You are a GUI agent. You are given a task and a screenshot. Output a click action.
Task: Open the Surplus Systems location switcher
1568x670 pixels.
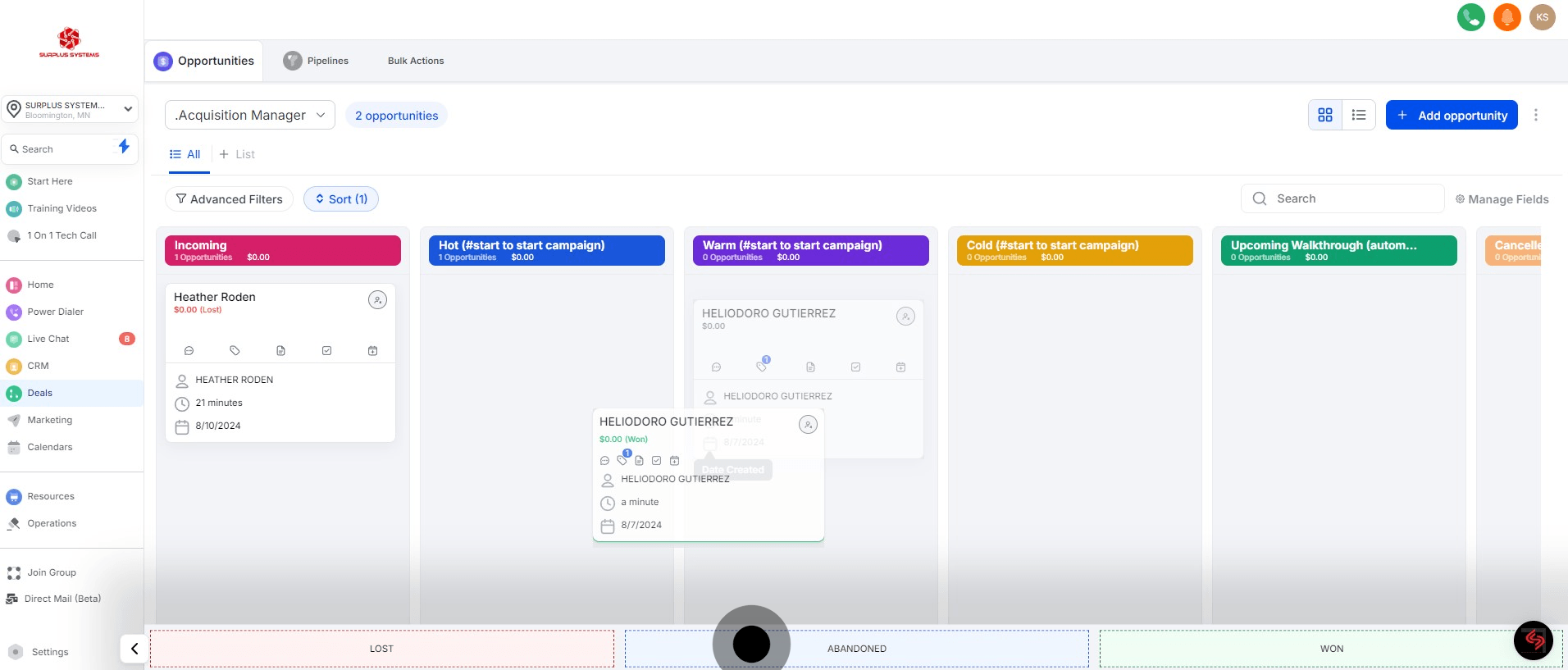click(70, 109)
